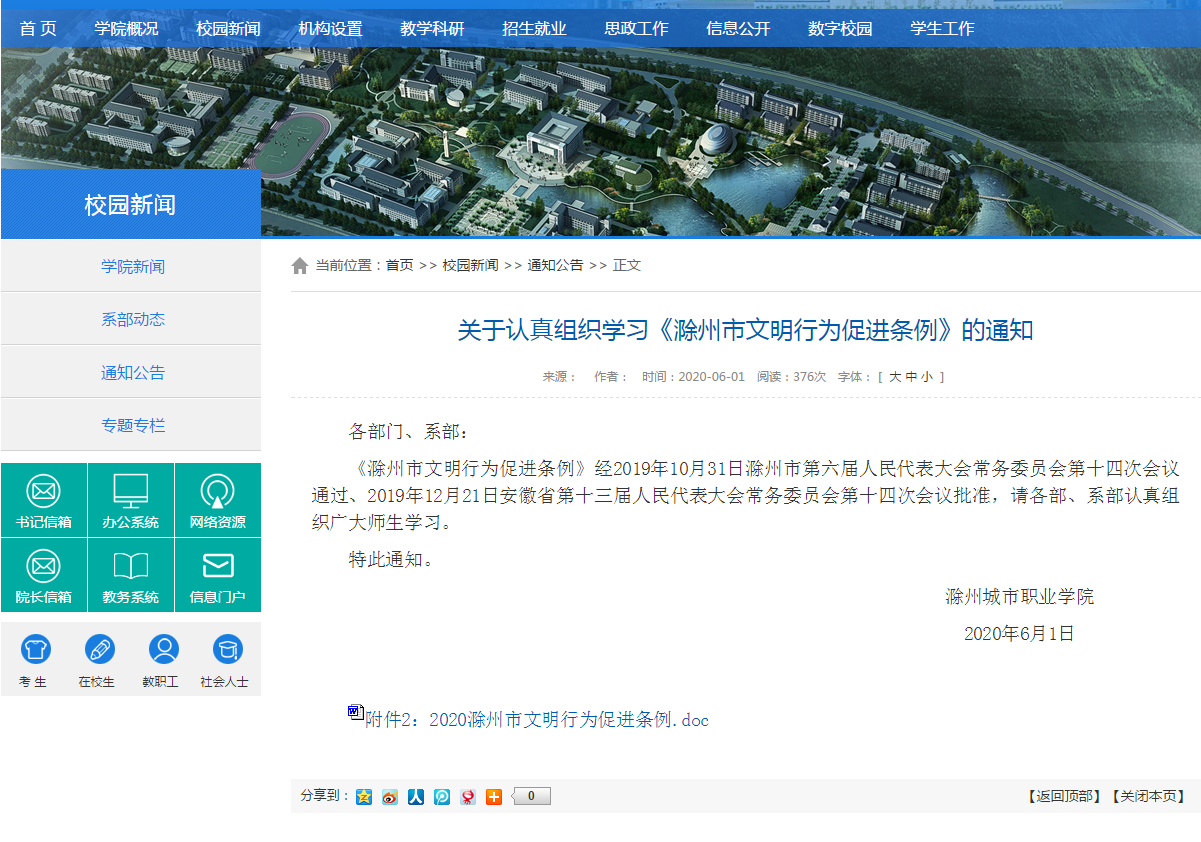
Task: Set font size to 大 (large)
Action: 895,377
